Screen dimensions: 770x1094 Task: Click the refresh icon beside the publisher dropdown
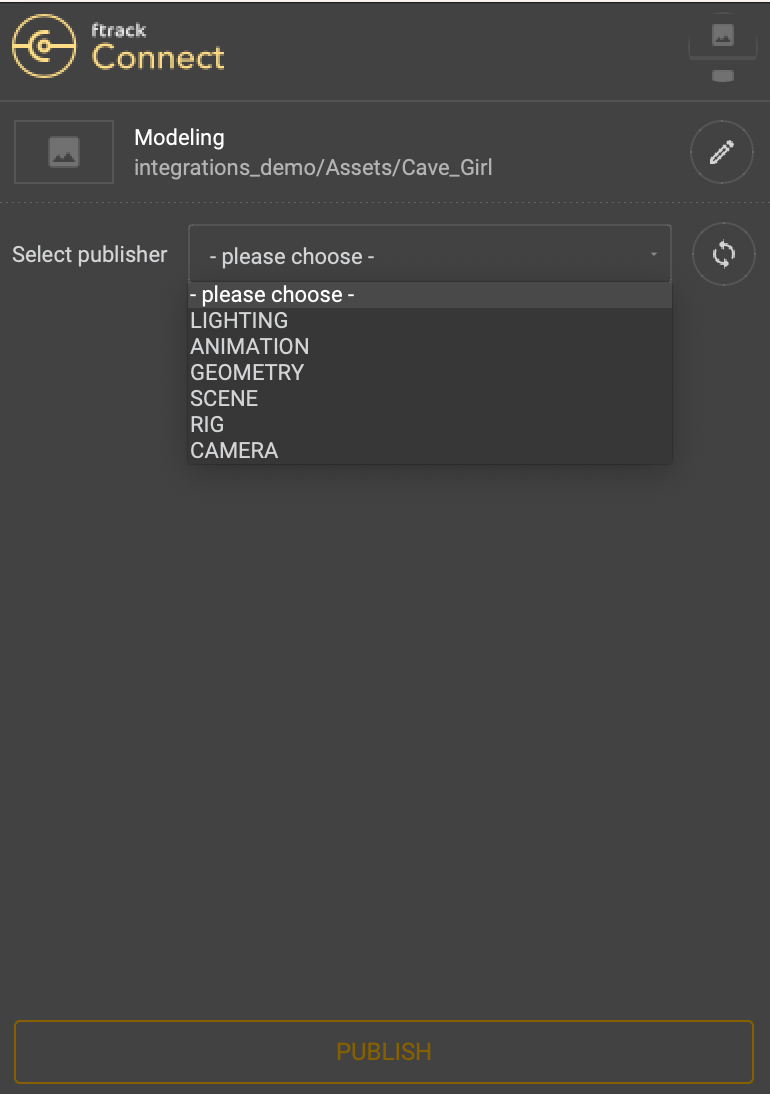pyautogui.click(x=723, y=254)
